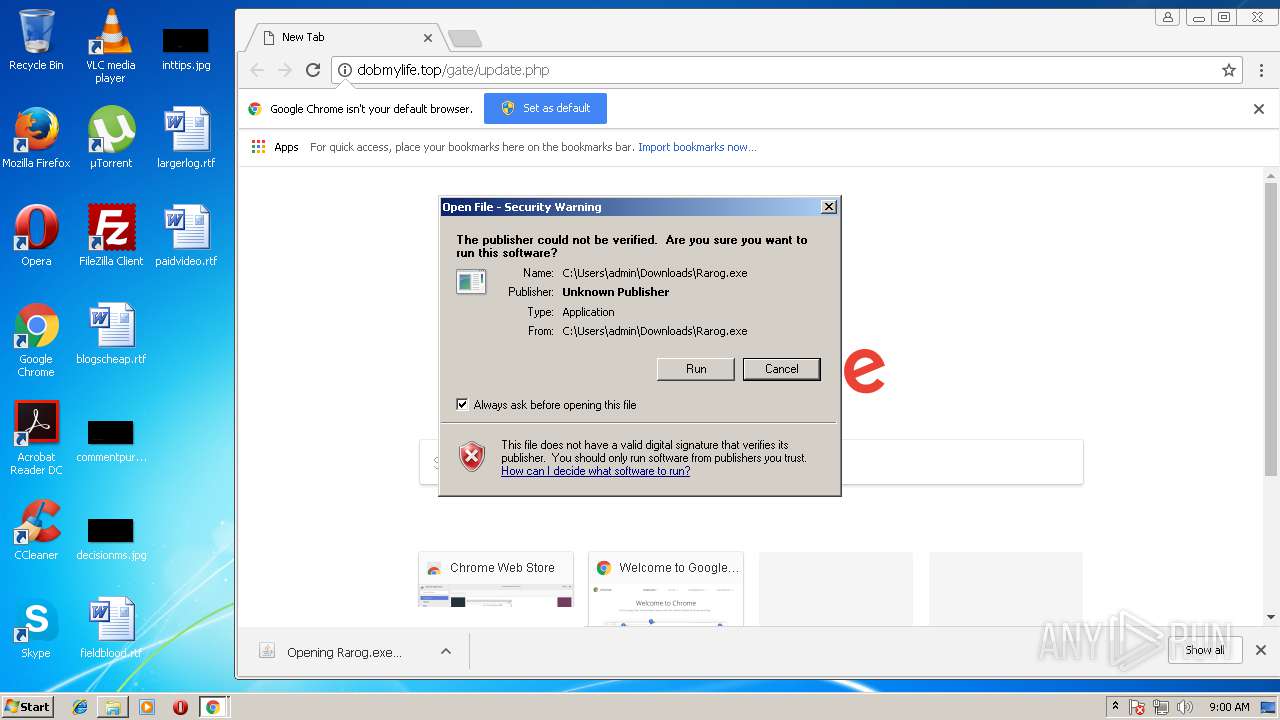Select paidvideo.rtf document icon
1280x720 pixels.
tap(186, 236)
